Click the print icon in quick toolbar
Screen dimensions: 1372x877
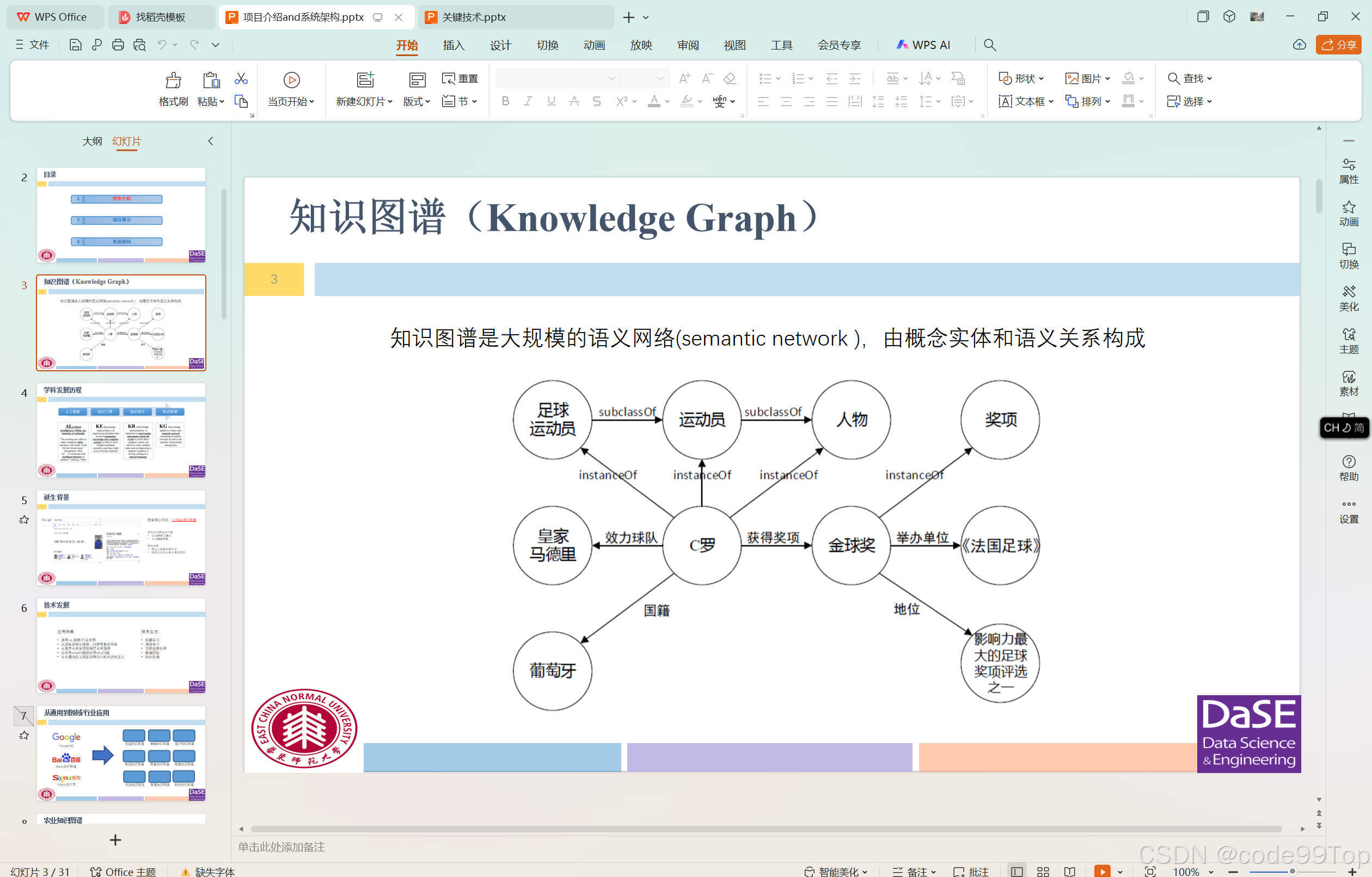(118, 45)
